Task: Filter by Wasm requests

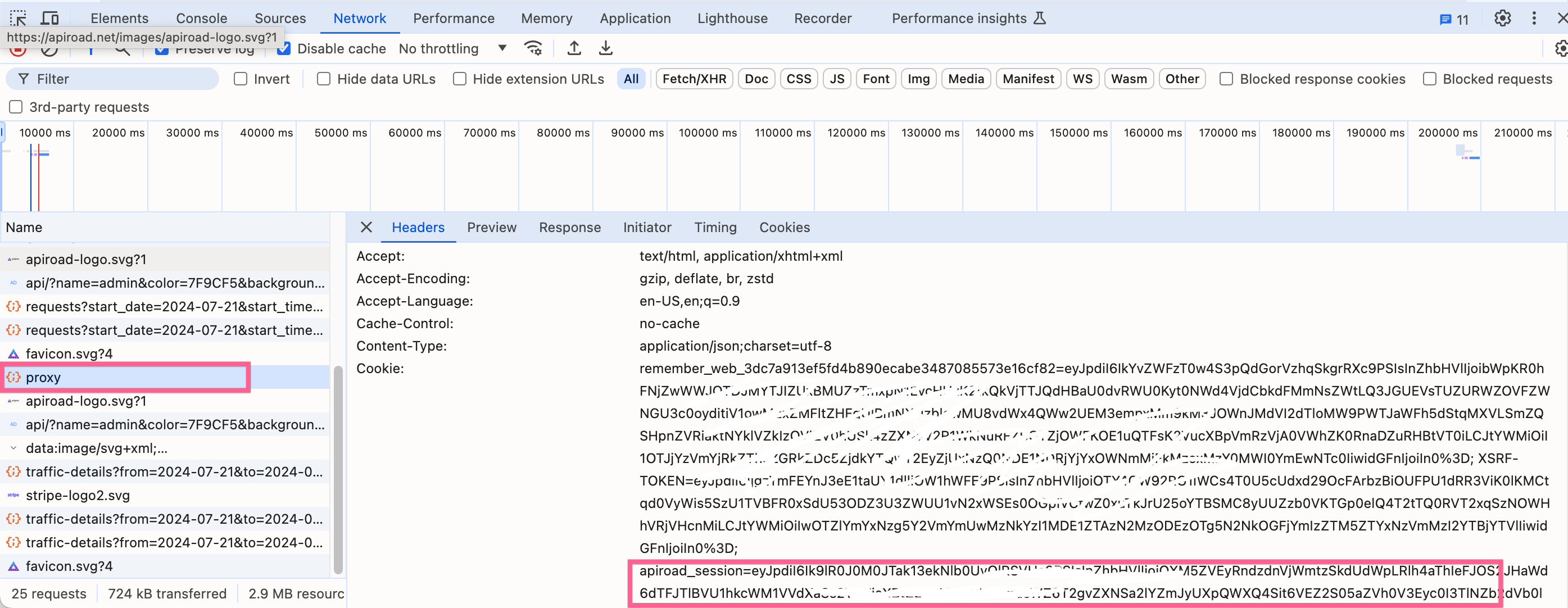Action: coord(1129,79)
